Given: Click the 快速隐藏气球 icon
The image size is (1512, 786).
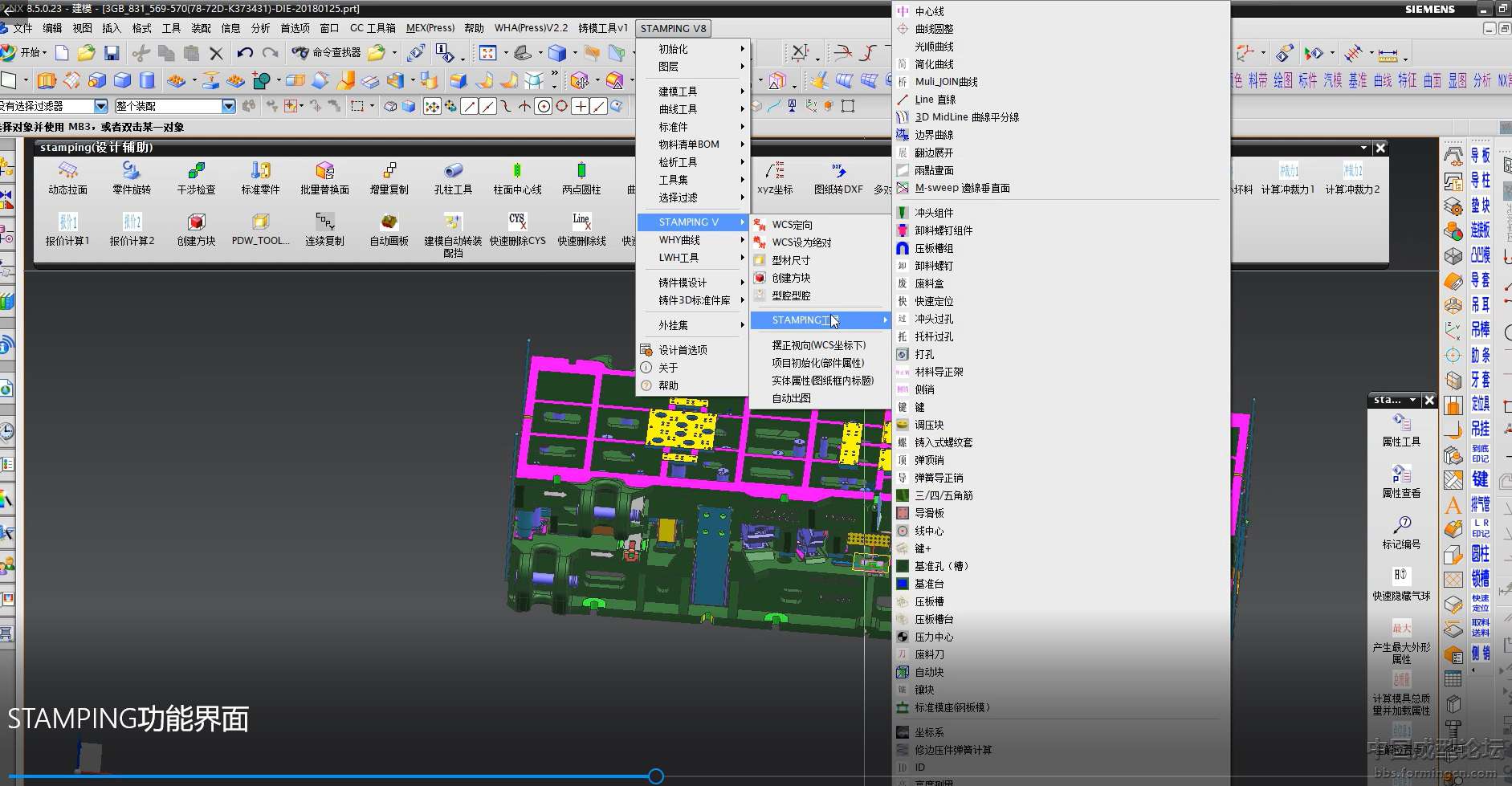Looking at the screenshot, I should click(1401, 576).
